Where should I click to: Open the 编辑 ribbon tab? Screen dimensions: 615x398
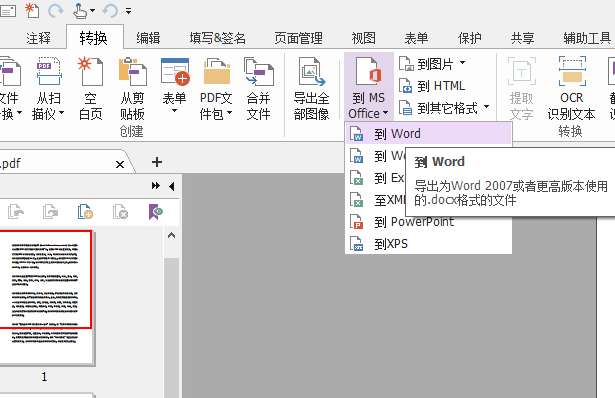148,38
